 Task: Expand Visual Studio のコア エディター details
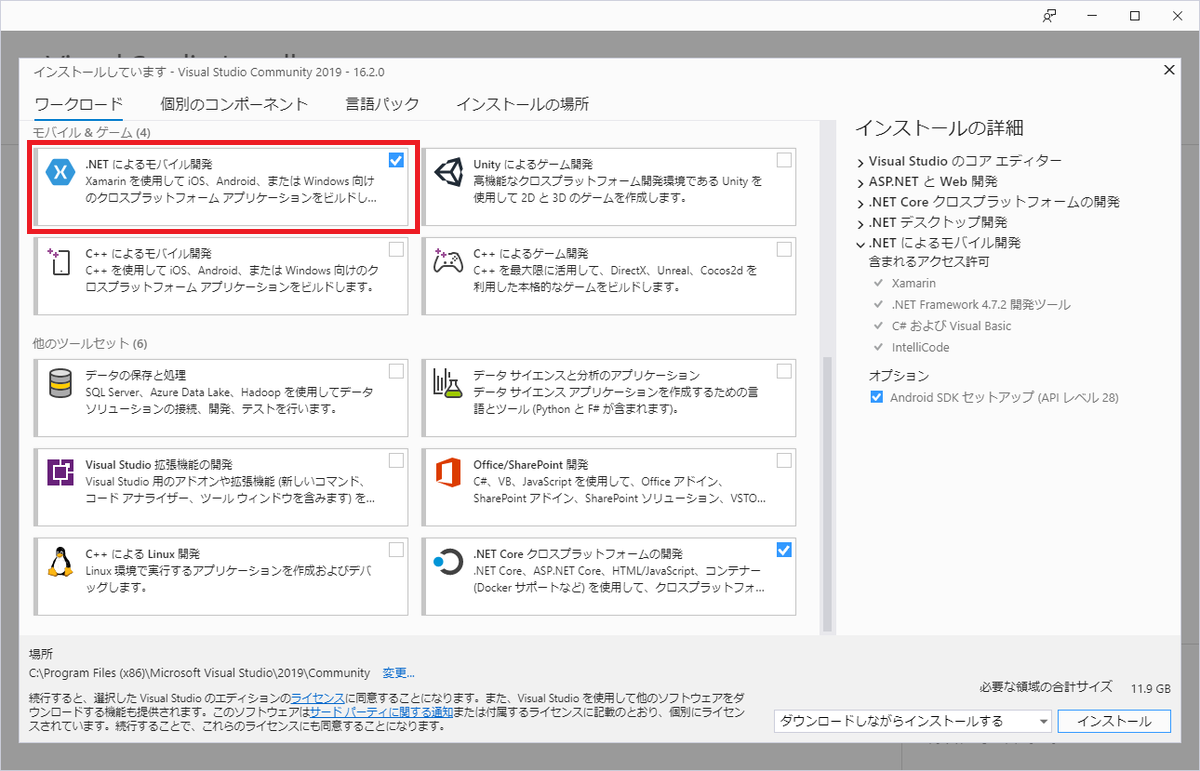pos(860,161)
